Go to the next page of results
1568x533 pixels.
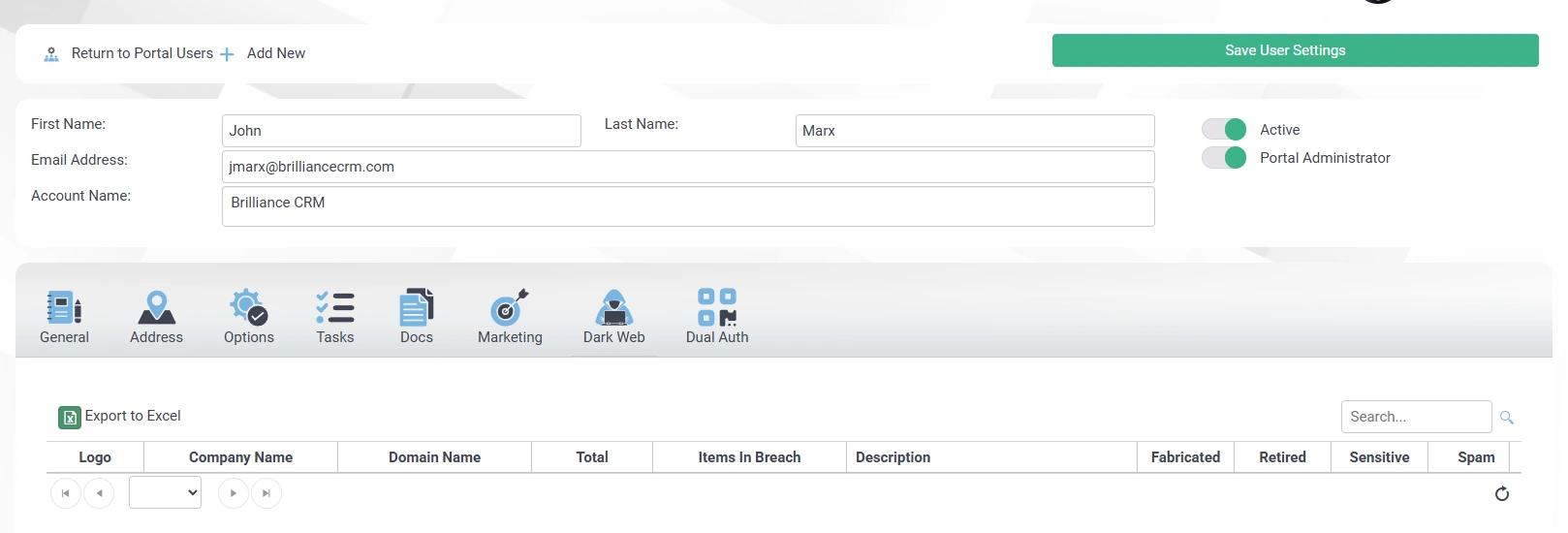234,493
